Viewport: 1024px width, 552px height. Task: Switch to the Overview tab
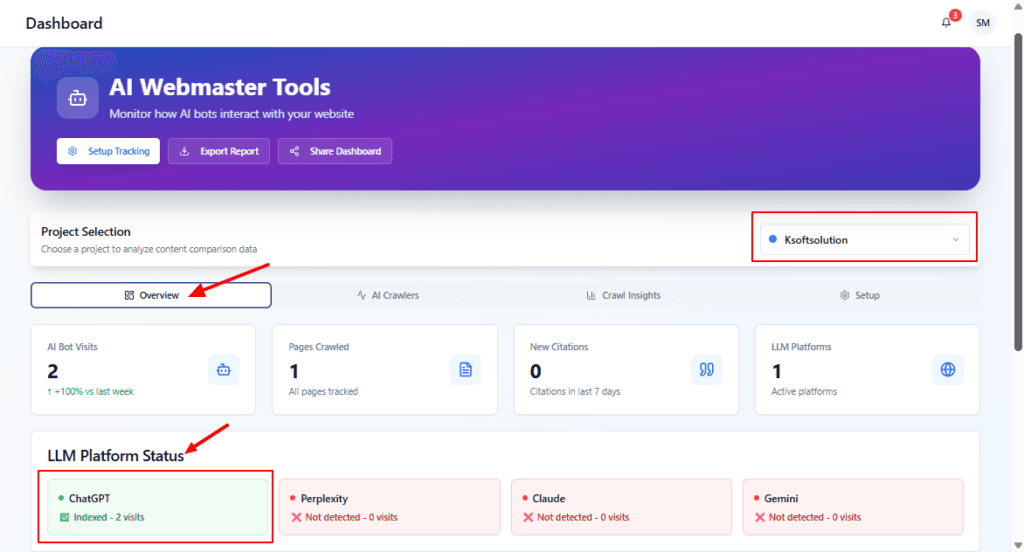pyautogui.click(x=151, y=295)
